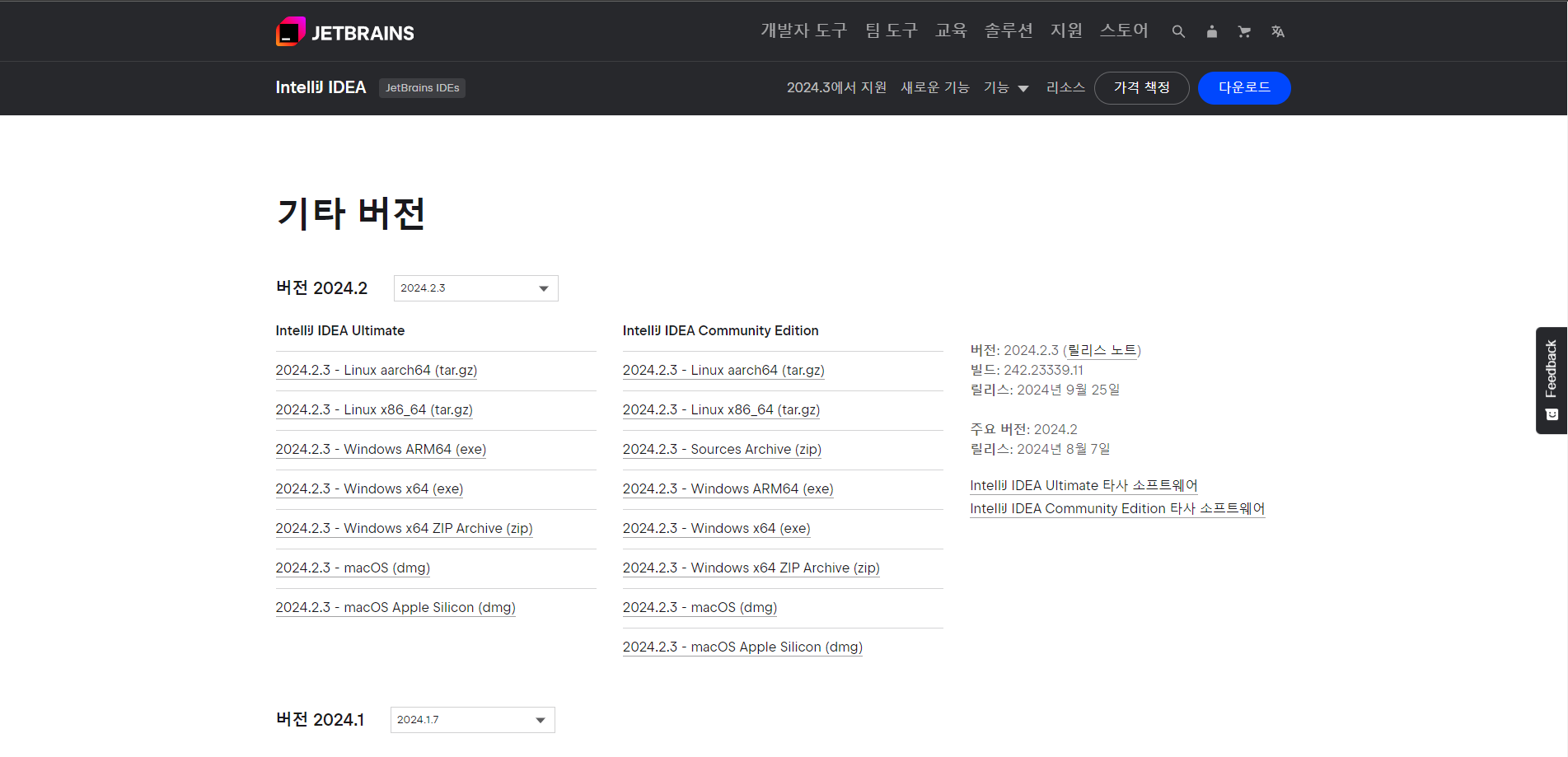
Task: Download Ultimate macOS dmg
Action: (x=353, y=568)
